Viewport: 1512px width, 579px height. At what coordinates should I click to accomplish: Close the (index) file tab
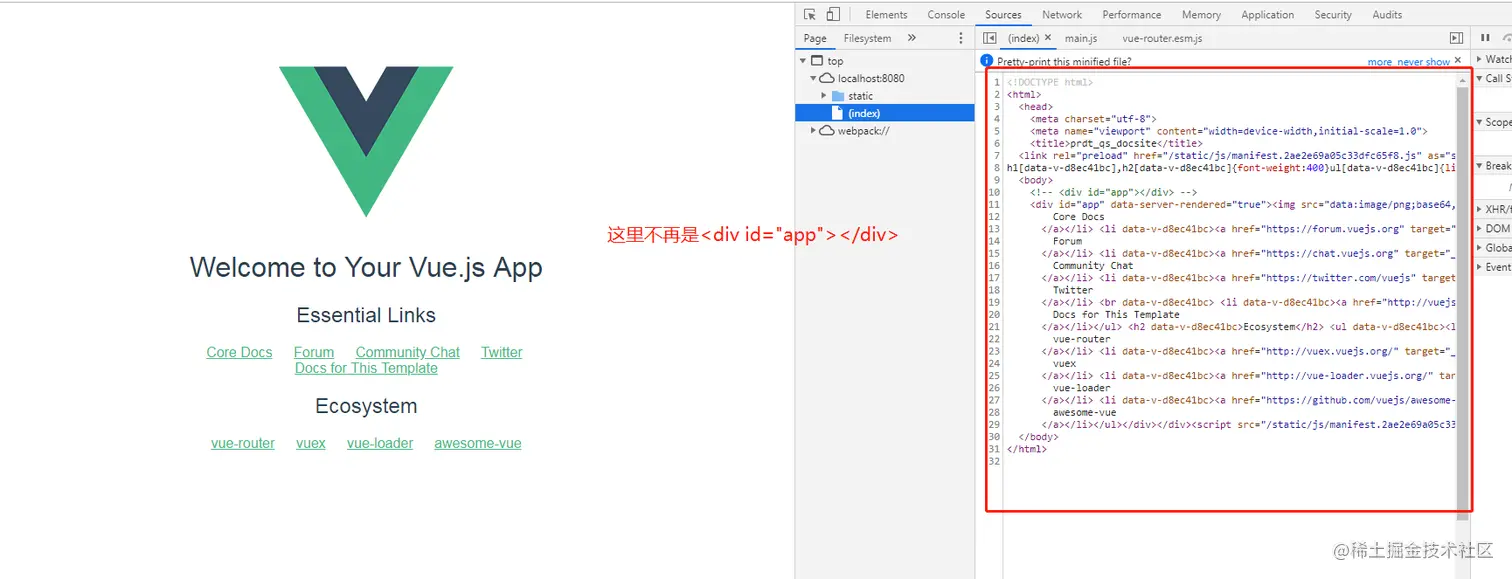(1049, 38)
